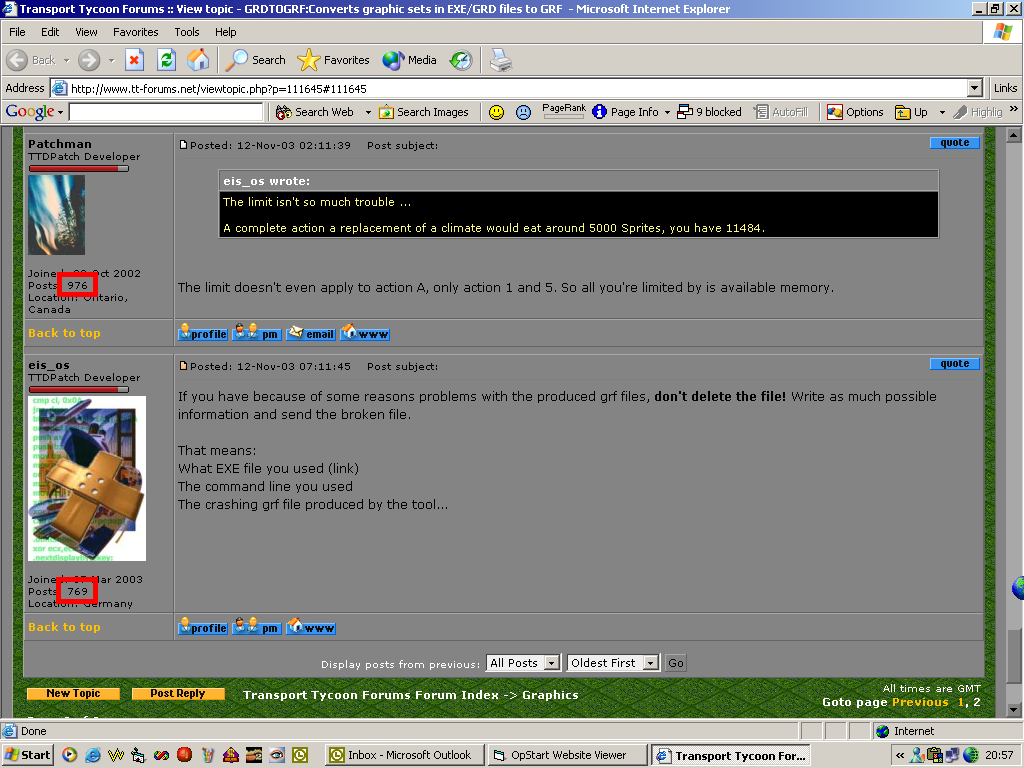Screen dimensions: 1024x768
Task: Click blue sad face vote icon
Action: [x=523, y=112]
